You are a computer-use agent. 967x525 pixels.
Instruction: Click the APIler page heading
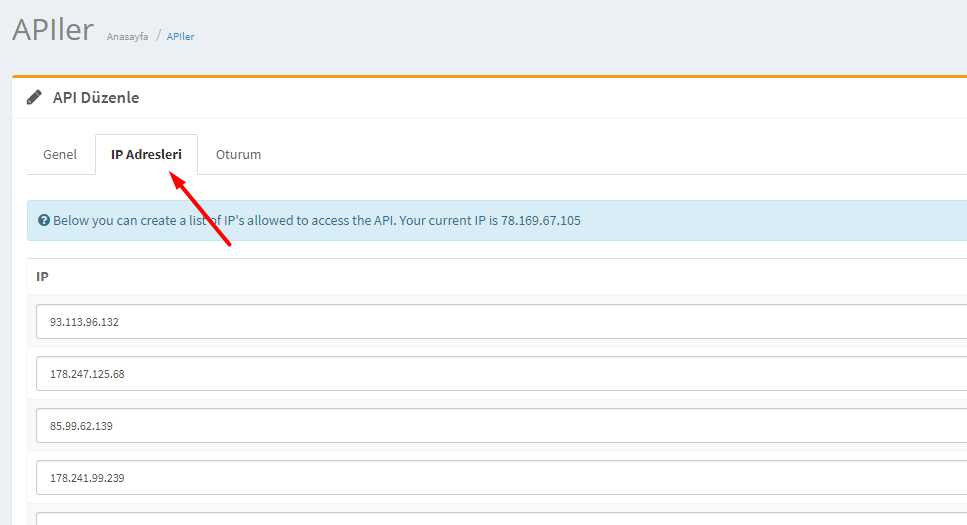53,29
